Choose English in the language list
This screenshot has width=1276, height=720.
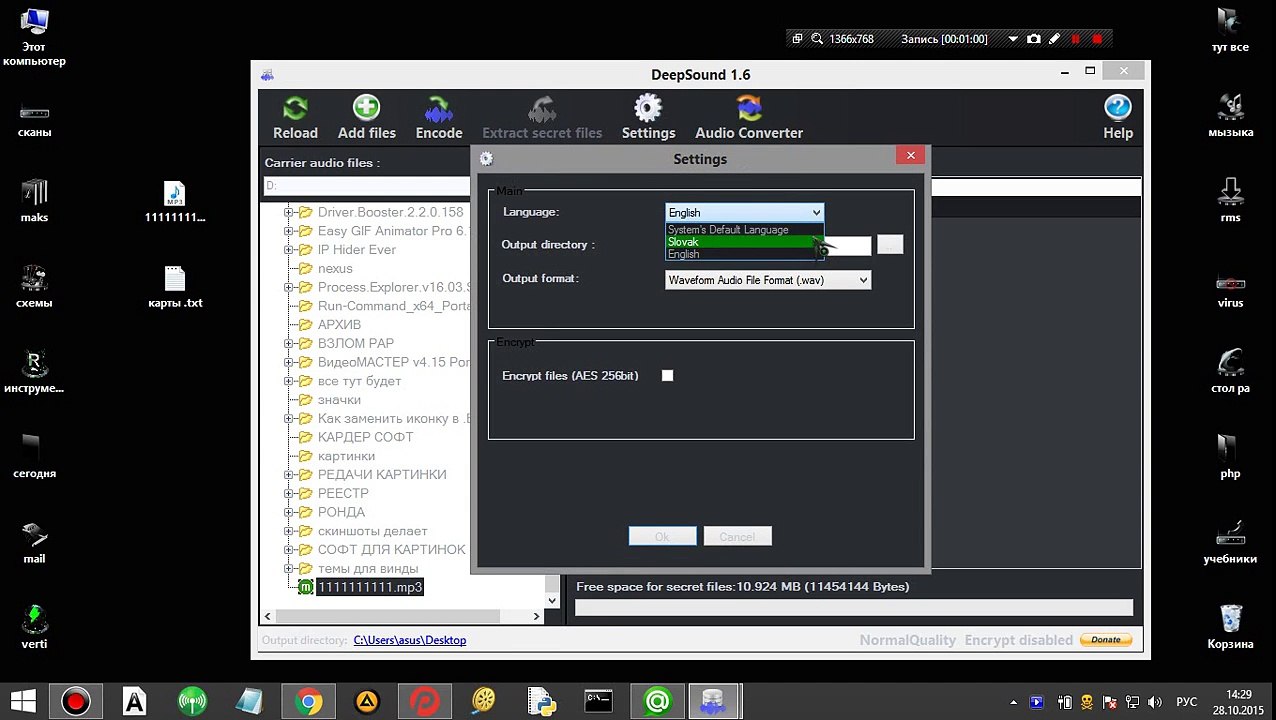pos(744,254)
